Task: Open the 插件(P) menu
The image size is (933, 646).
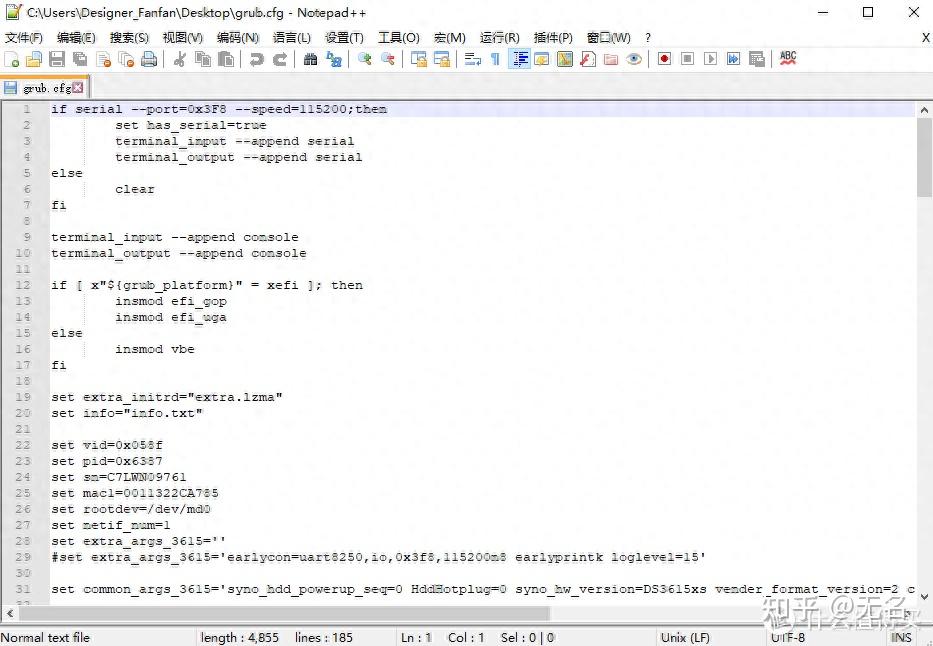Action: pyautogui.click(x=553, y=37)
